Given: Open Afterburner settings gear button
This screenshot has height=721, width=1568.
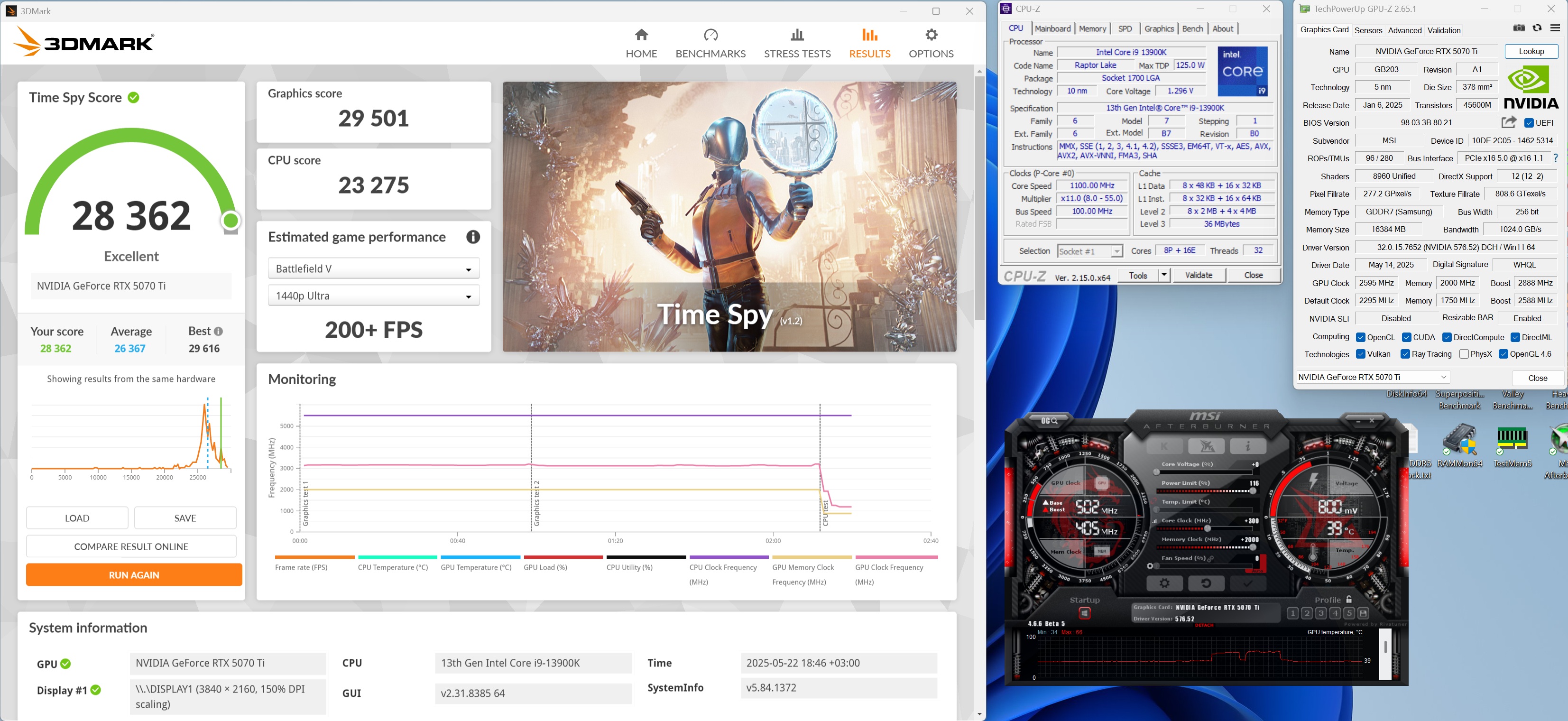Looking at the screenshot, I should [1164, 583].
